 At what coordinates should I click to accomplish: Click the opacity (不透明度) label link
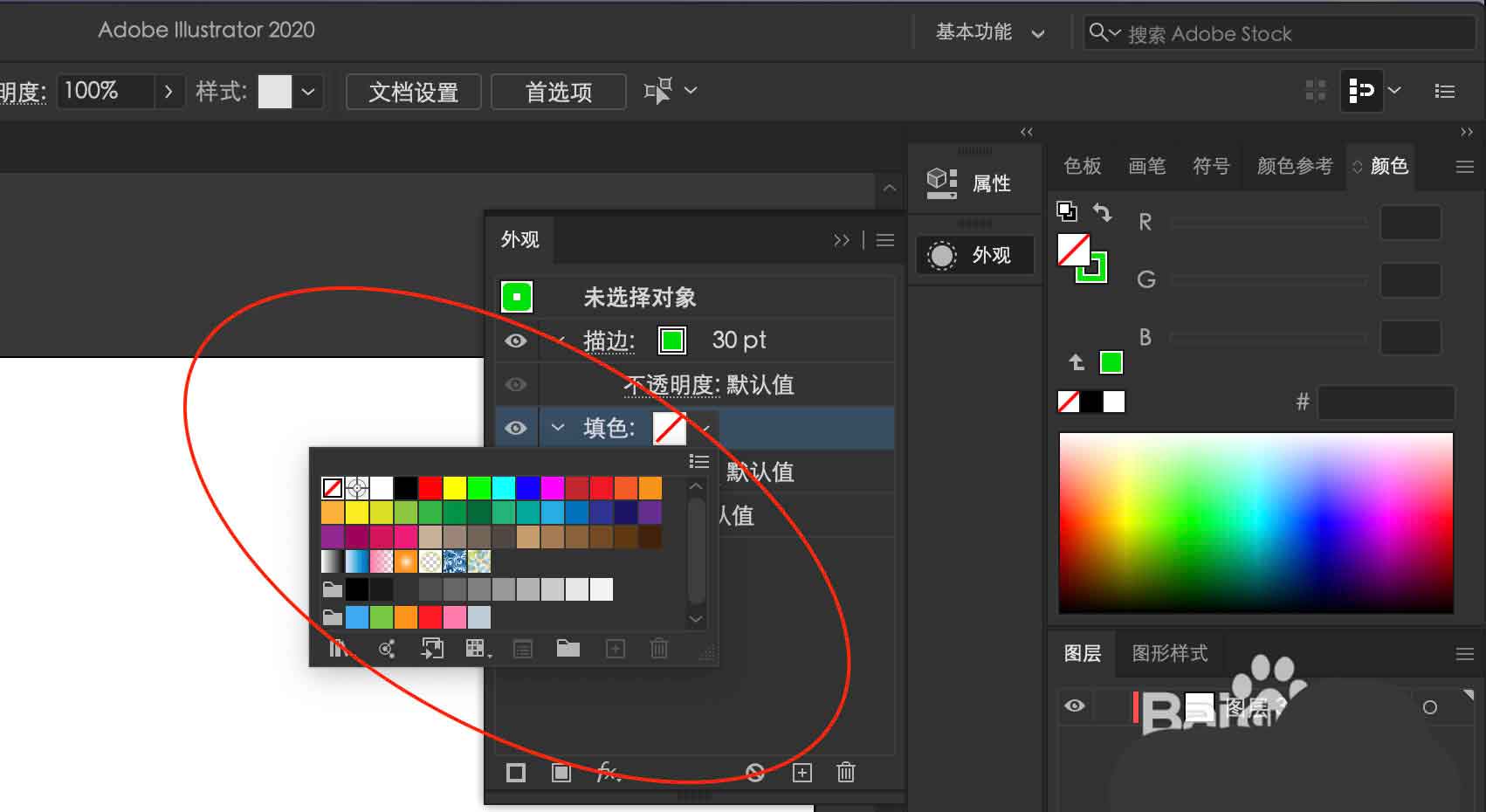tap(671, 384)
